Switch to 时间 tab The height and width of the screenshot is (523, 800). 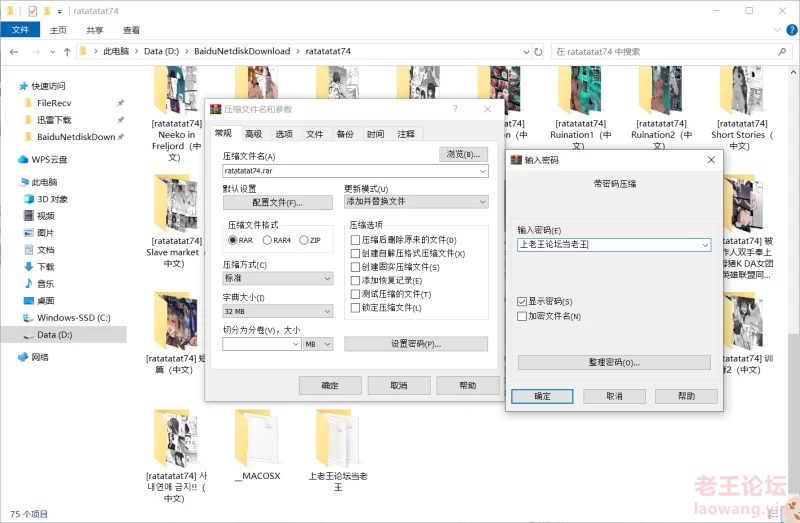(376, 134)
